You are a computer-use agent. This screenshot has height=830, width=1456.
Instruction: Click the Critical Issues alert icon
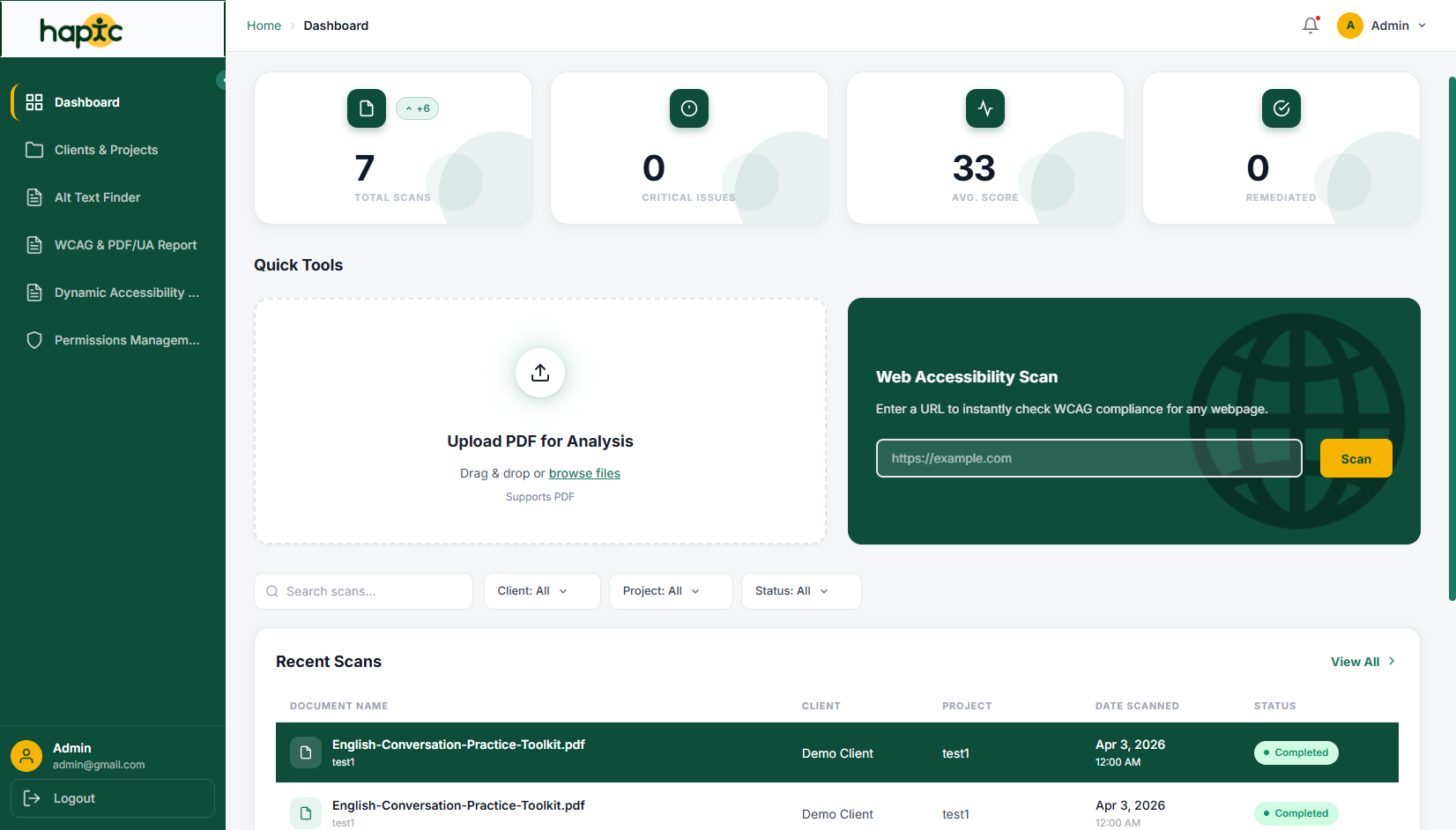689,108
